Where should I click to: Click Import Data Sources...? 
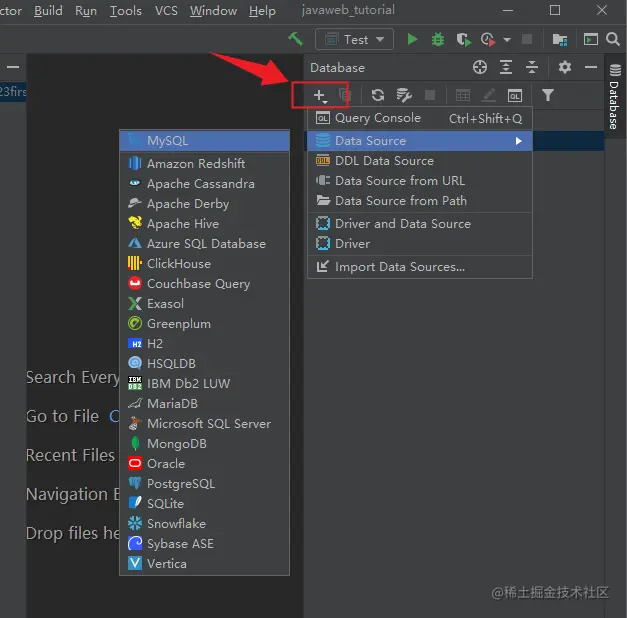click(x=420, y=267)
